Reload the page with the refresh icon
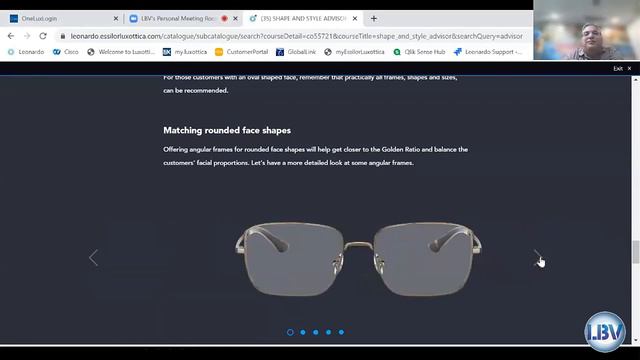This screenshot has height=360, width=640. 43,36
